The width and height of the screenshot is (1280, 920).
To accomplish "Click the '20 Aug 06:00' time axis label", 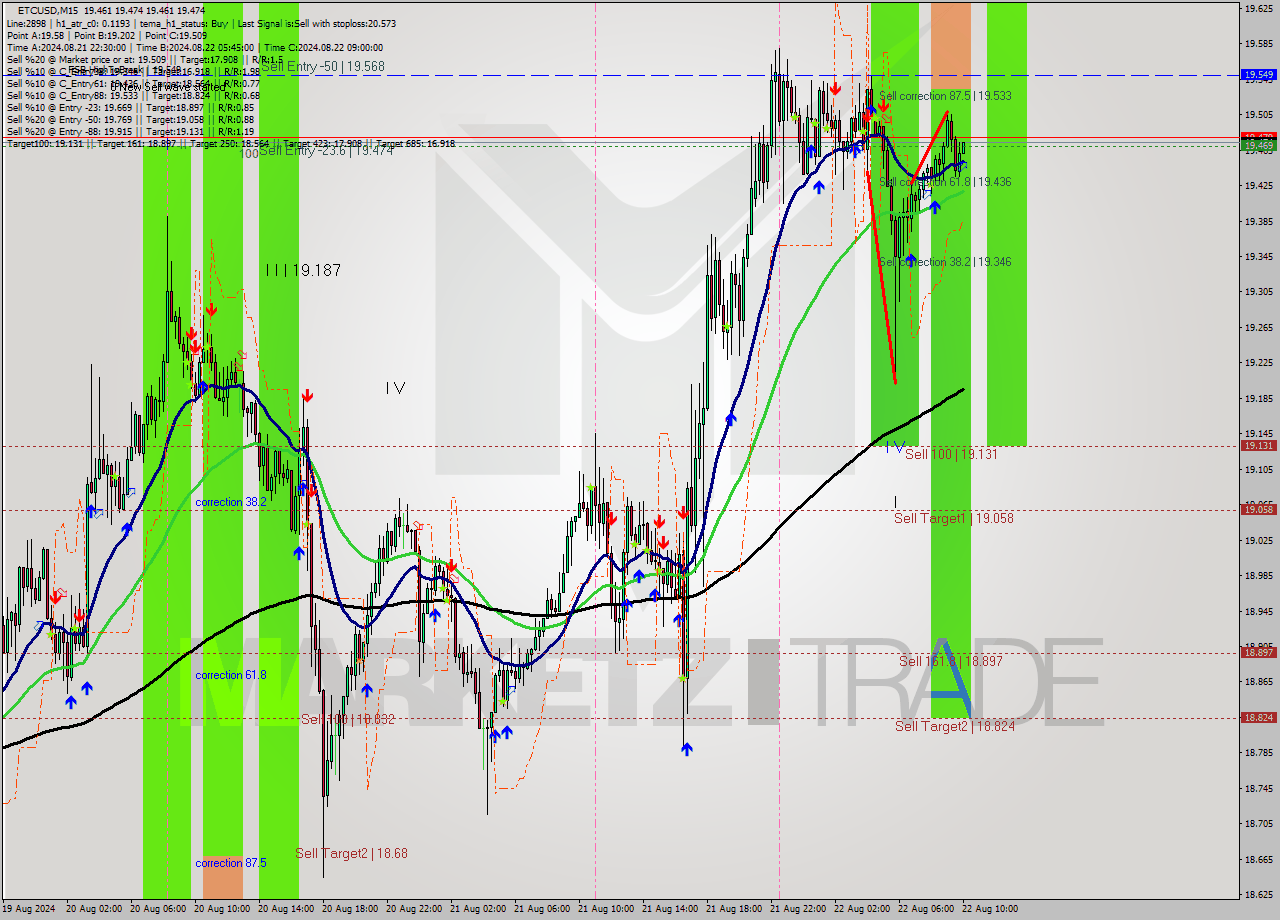I will pos(158,909).
